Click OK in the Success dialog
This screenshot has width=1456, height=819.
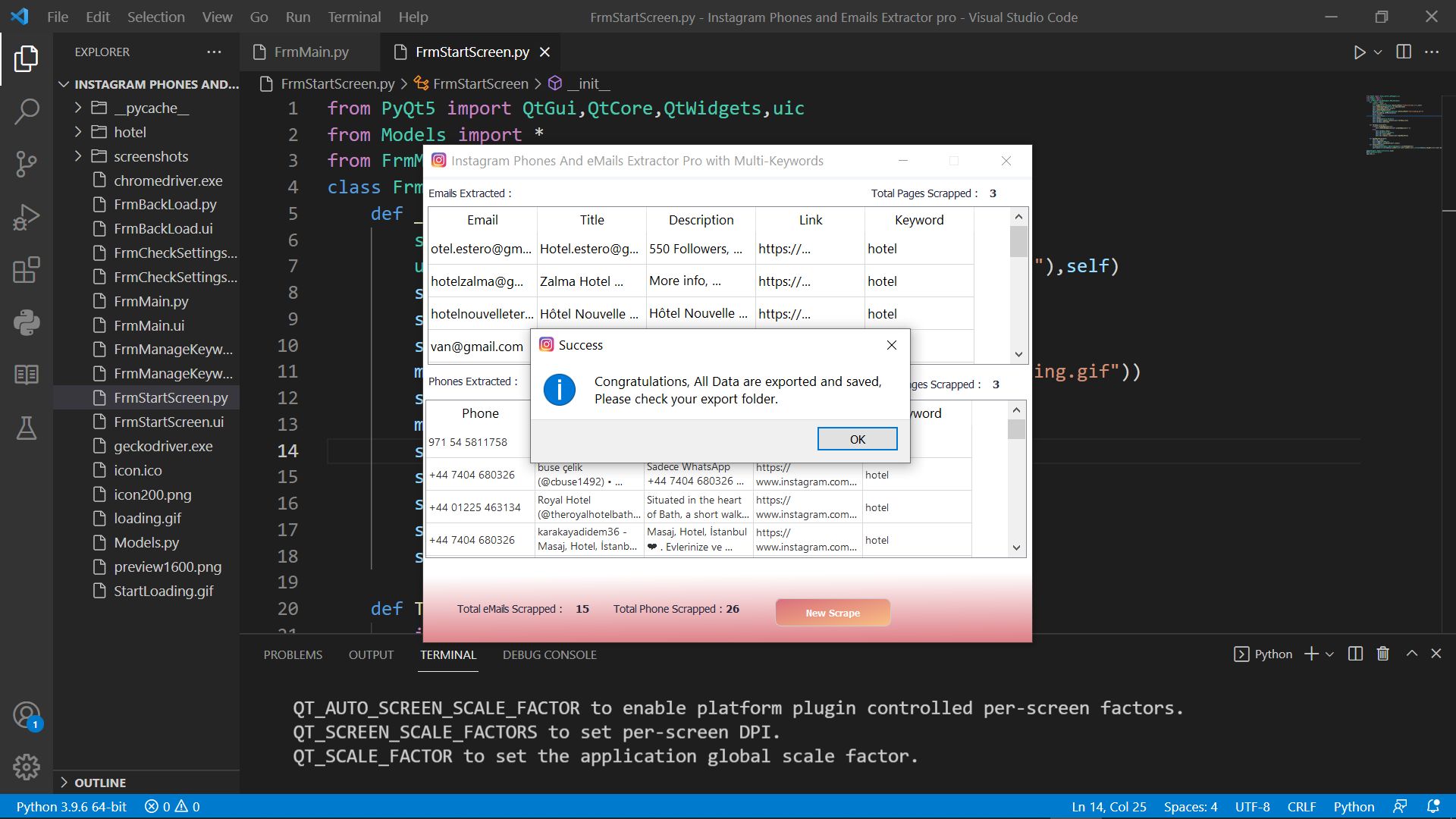pos(857,439)
